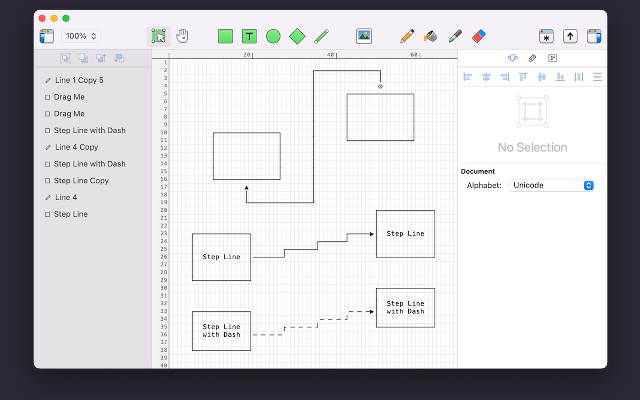Click the Export up-arrow button
Viewport: 640px width, 400px height.
click(x=570, y=36)
